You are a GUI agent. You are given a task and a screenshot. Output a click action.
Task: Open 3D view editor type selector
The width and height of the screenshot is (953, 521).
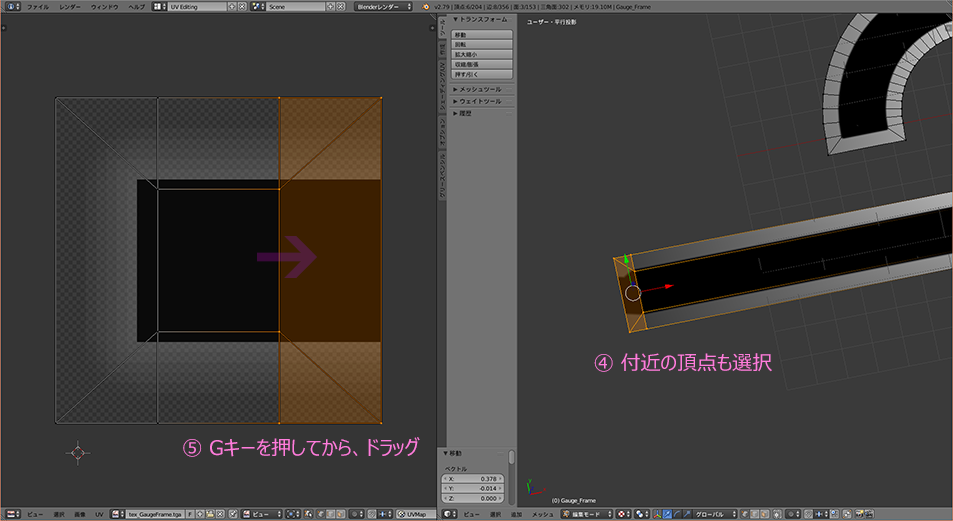450,514
